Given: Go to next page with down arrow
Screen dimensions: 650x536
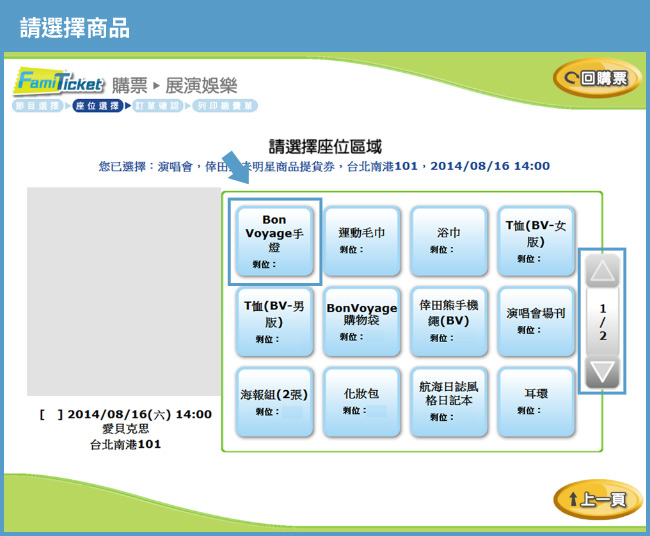Looking at the screenshot, I should click(x=602, y=372).
